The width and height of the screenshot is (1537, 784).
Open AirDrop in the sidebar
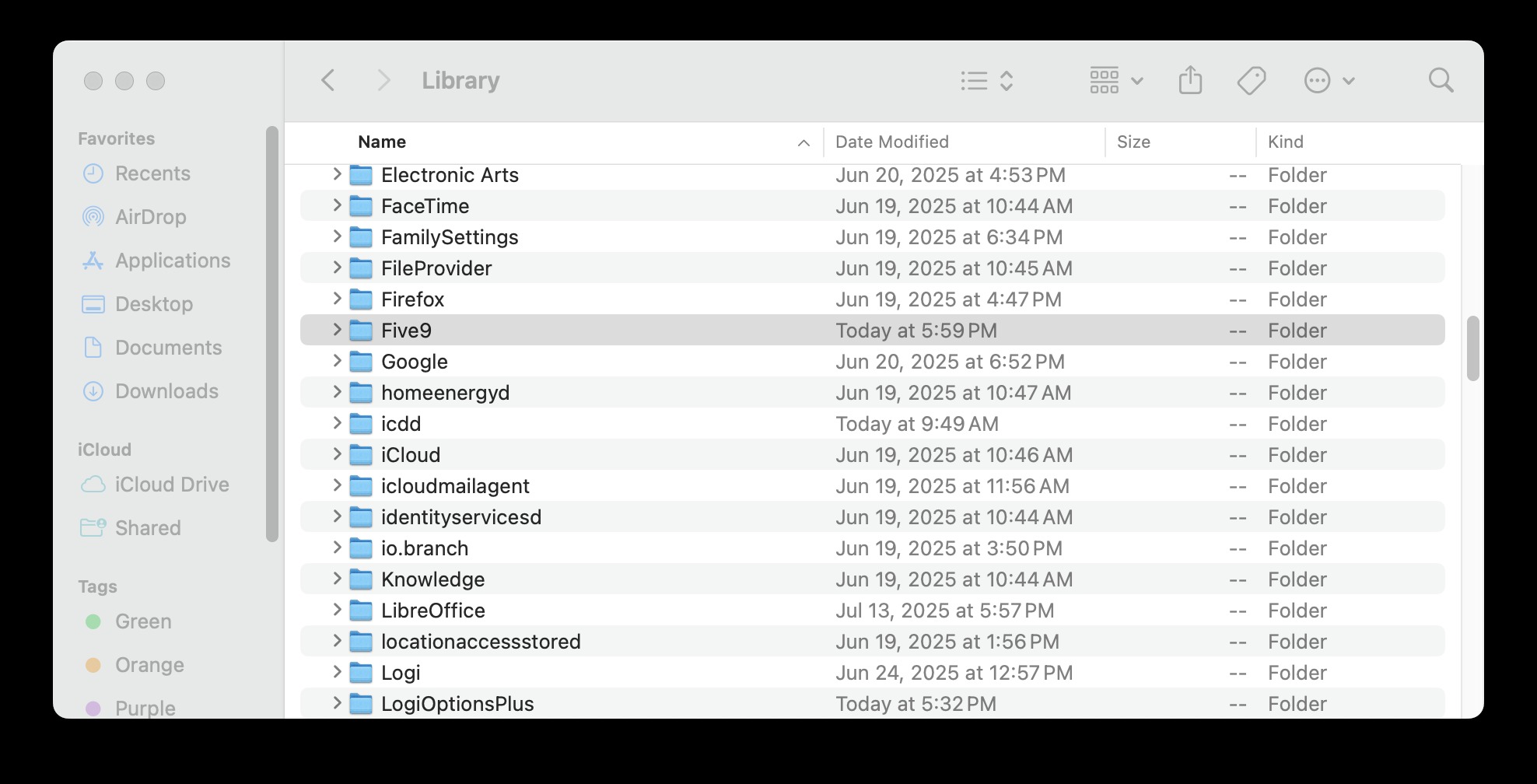pyautogui.click(x=134, y=217)
